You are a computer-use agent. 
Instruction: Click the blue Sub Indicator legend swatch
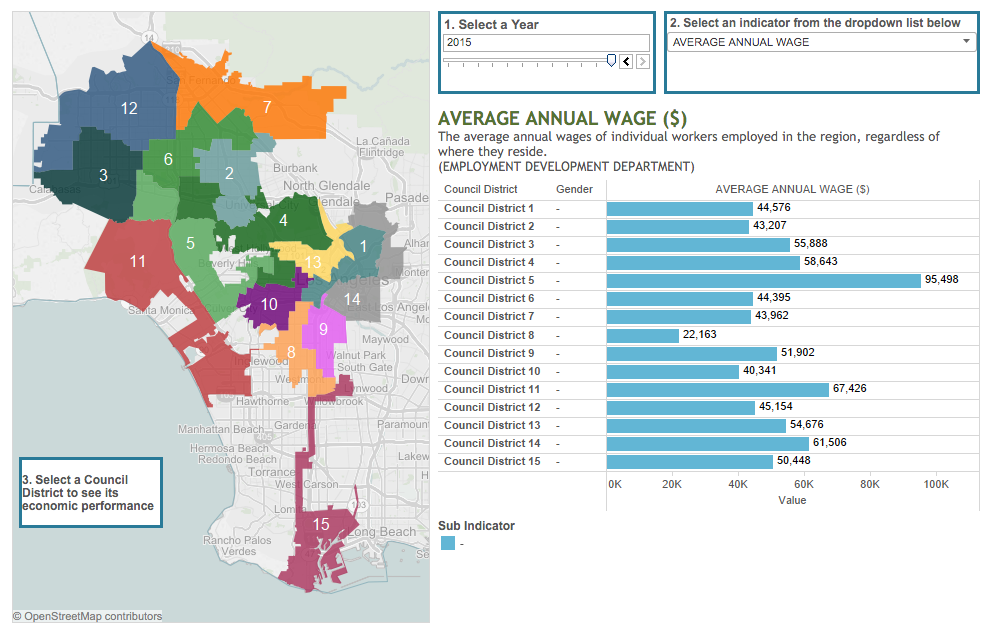coord(448,543)
